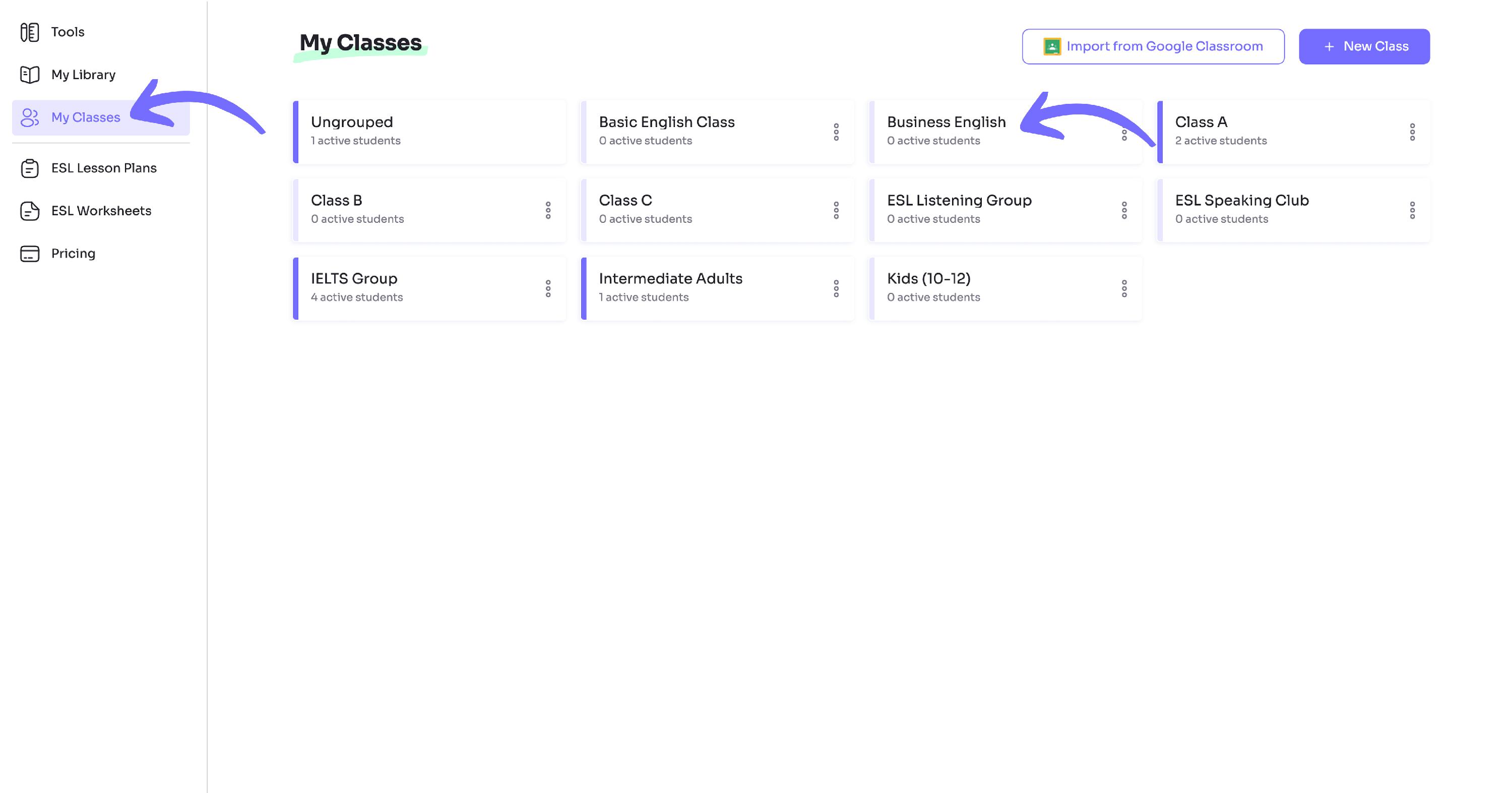Open ESL Worksheets from sidebar
The height and width of the screenshot is (793, 1512).
pyautogui.click(x=101, y=211)
